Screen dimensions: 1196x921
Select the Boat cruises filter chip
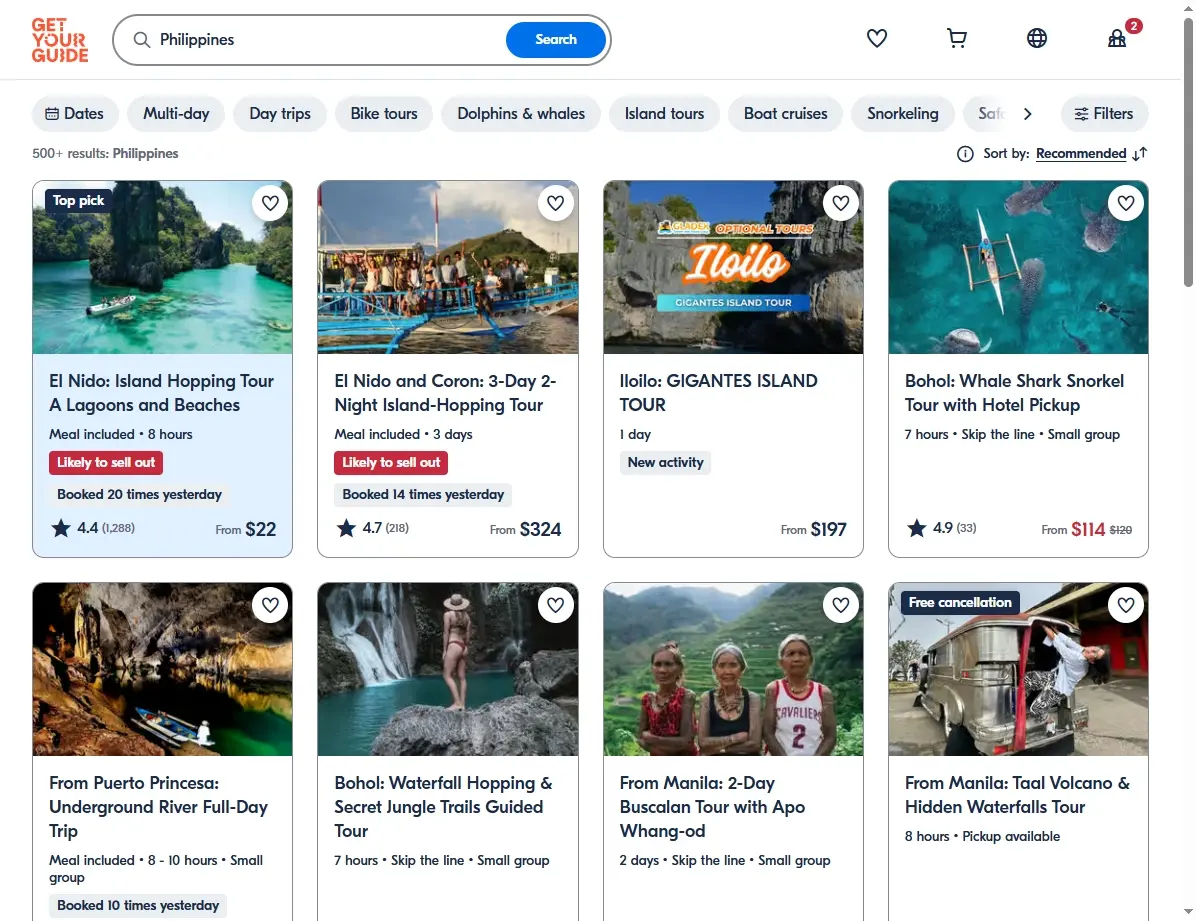[786, 114]
